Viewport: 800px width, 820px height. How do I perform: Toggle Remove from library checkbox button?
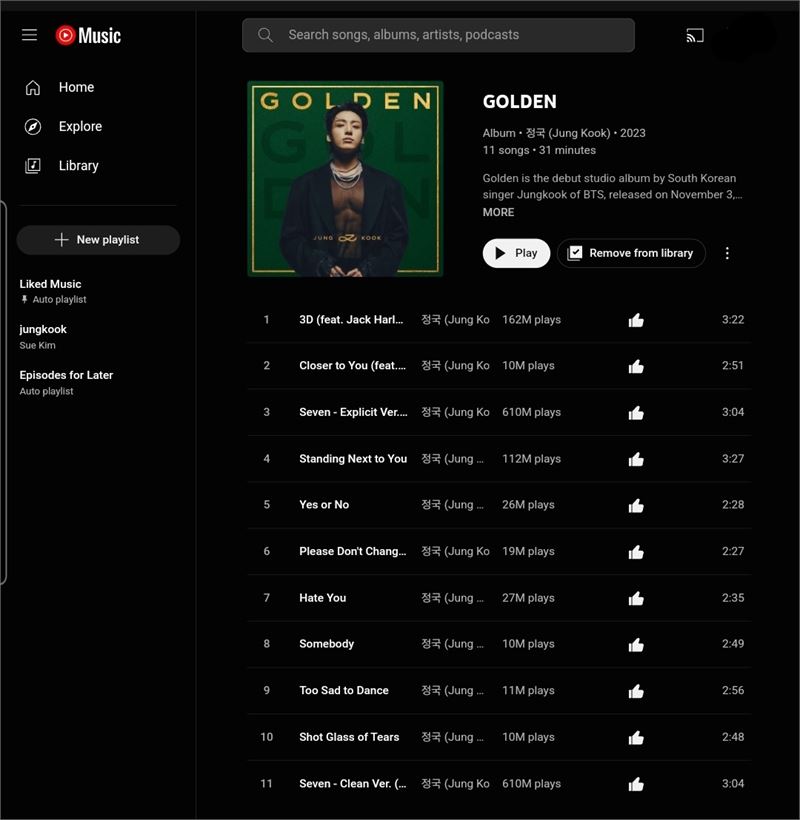(631, 253)
